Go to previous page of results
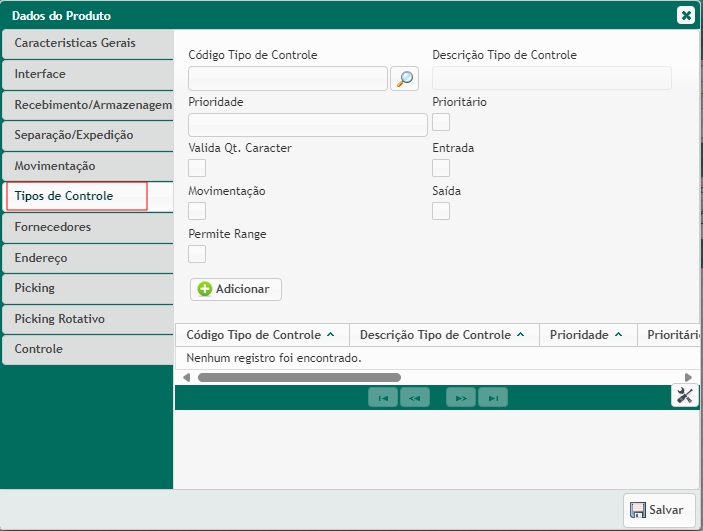The height and width of the screenshot is (531, 703). [x=414, y=398]
